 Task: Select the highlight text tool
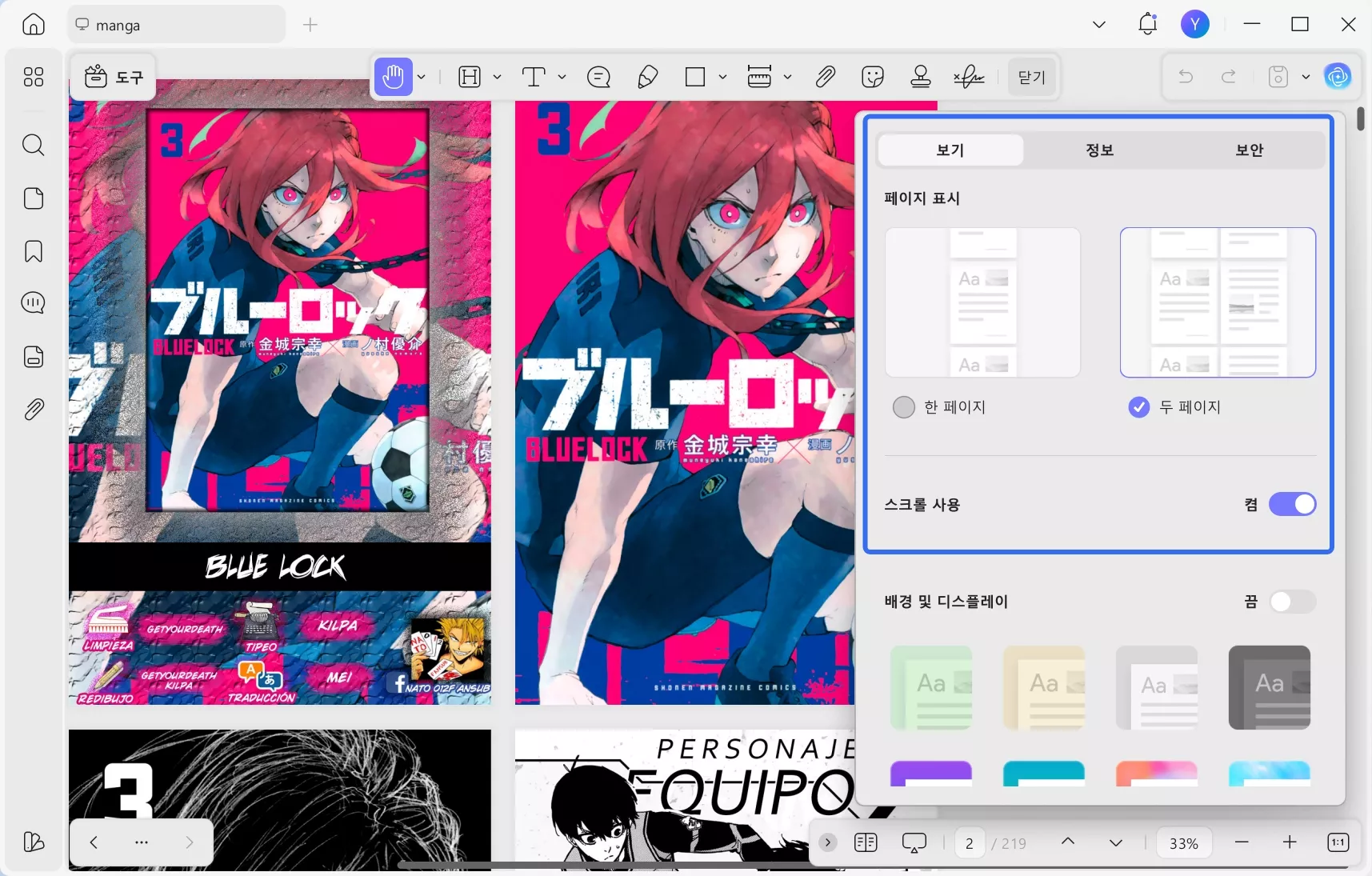point(470,77)
